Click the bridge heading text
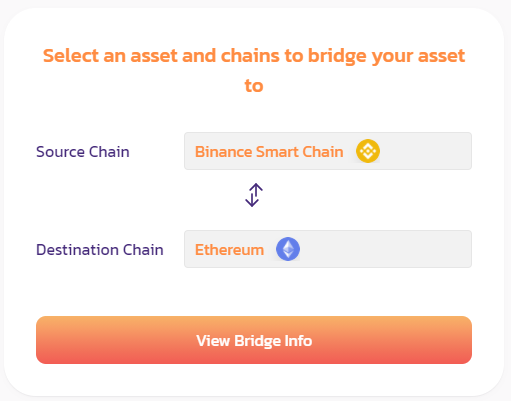Screen dimensions: 511x401 click(254, 70)
